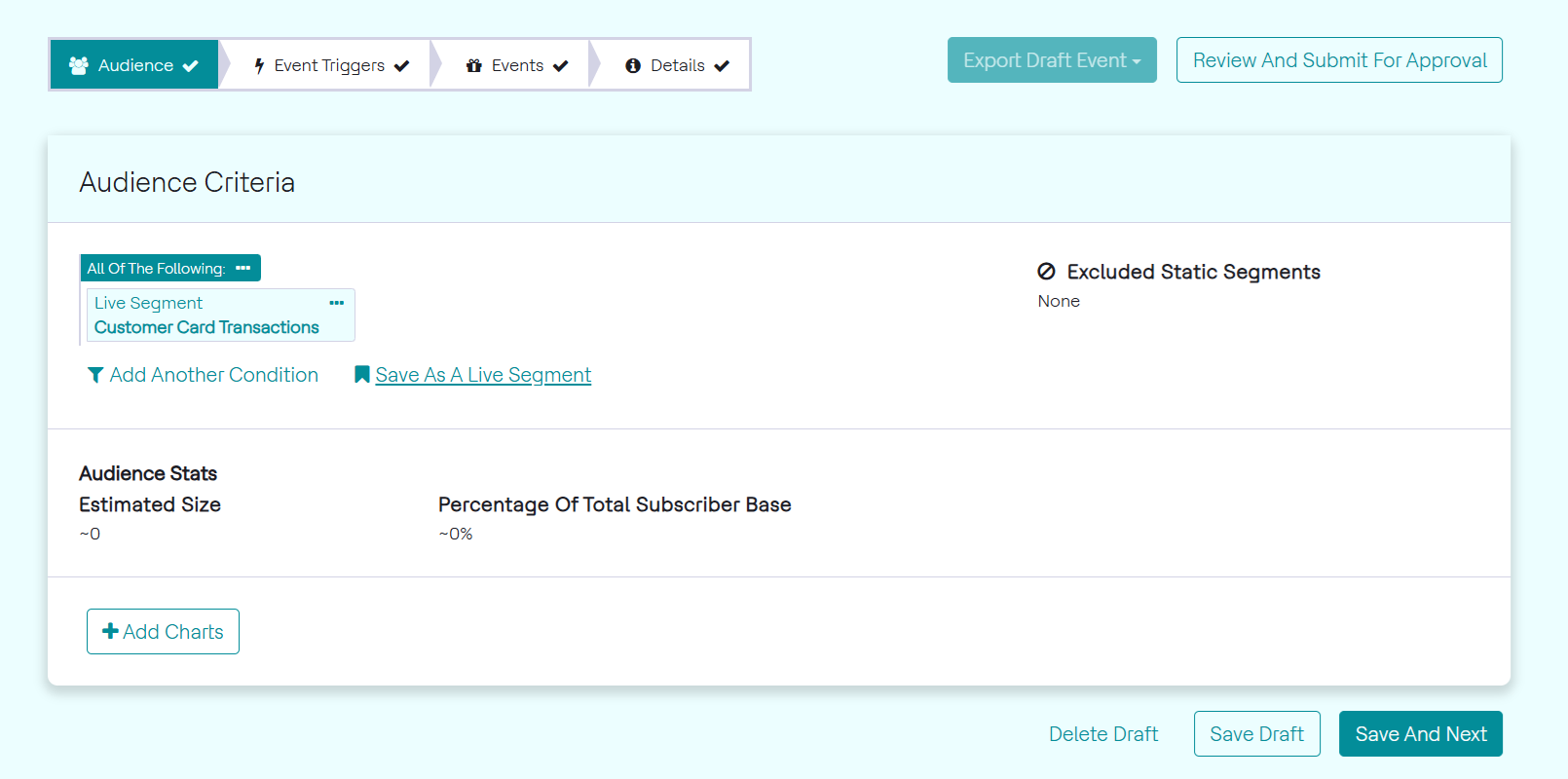Click the Details info circle icon
Screen dimensions: 1568x779
click(633, 65)
